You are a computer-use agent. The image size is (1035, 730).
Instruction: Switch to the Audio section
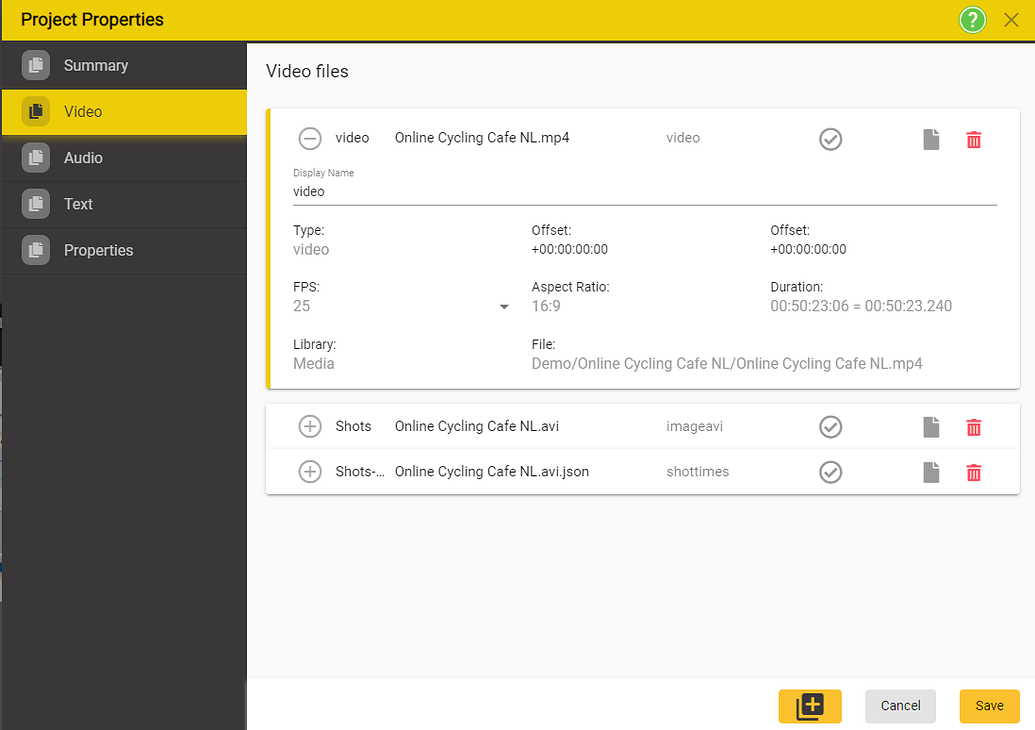[x=83, y=158]
